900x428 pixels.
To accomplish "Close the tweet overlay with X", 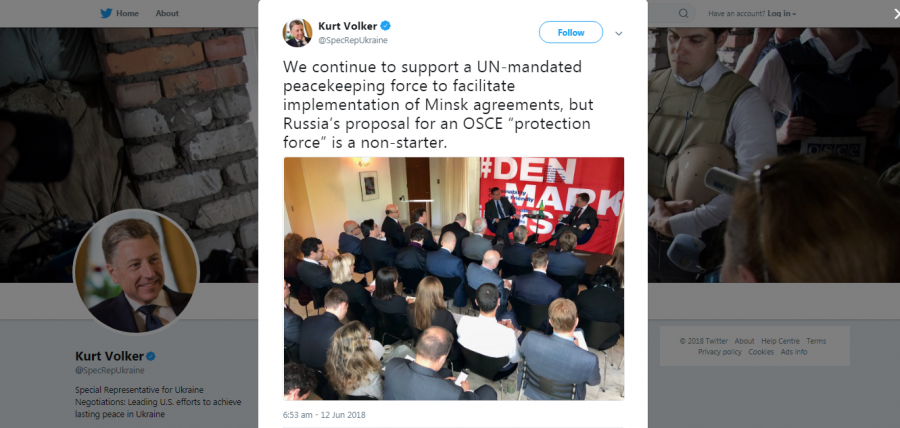I will [897, 14].
